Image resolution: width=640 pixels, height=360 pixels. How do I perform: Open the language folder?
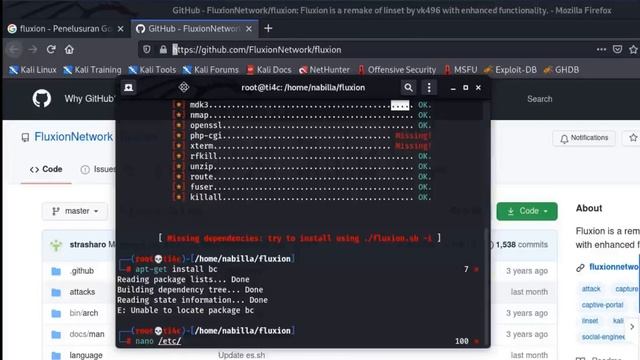pyautogui.click(x=86, y=355)
